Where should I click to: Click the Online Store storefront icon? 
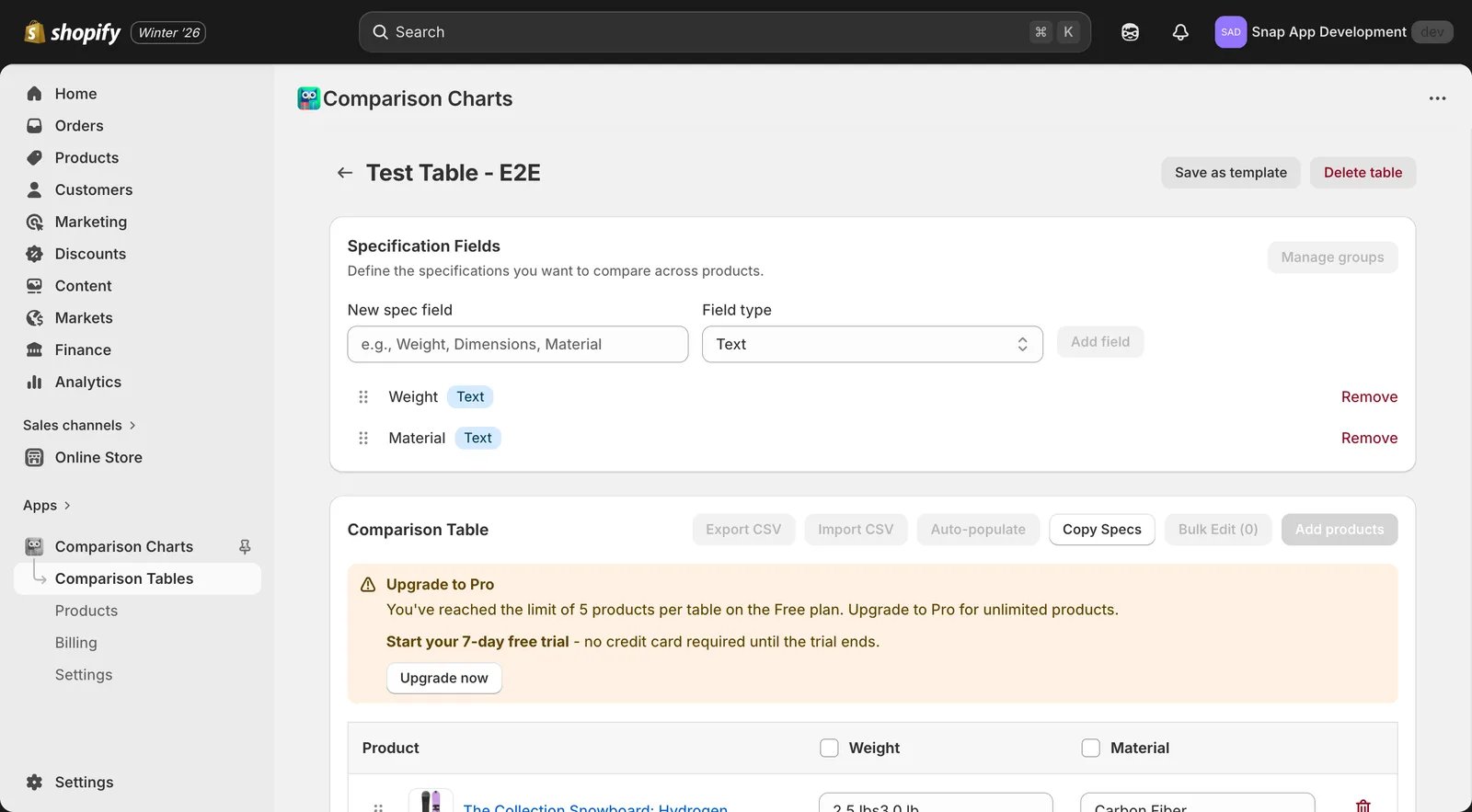pos(34,458)
